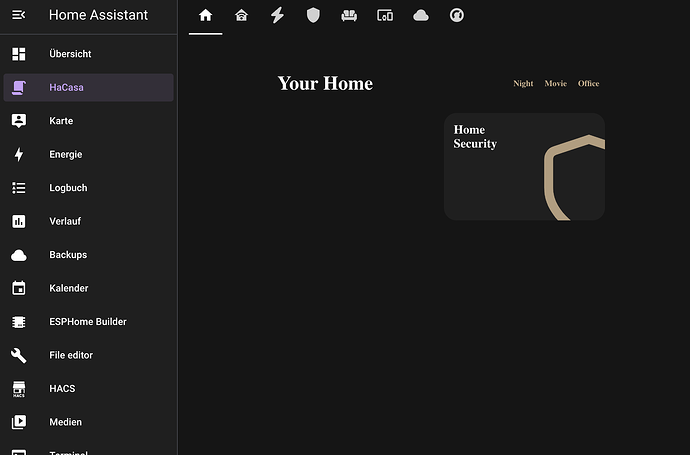This screenshot has width=690, height=455.
Task: Click the Logbuch list icon
Action: click(18, 187)
